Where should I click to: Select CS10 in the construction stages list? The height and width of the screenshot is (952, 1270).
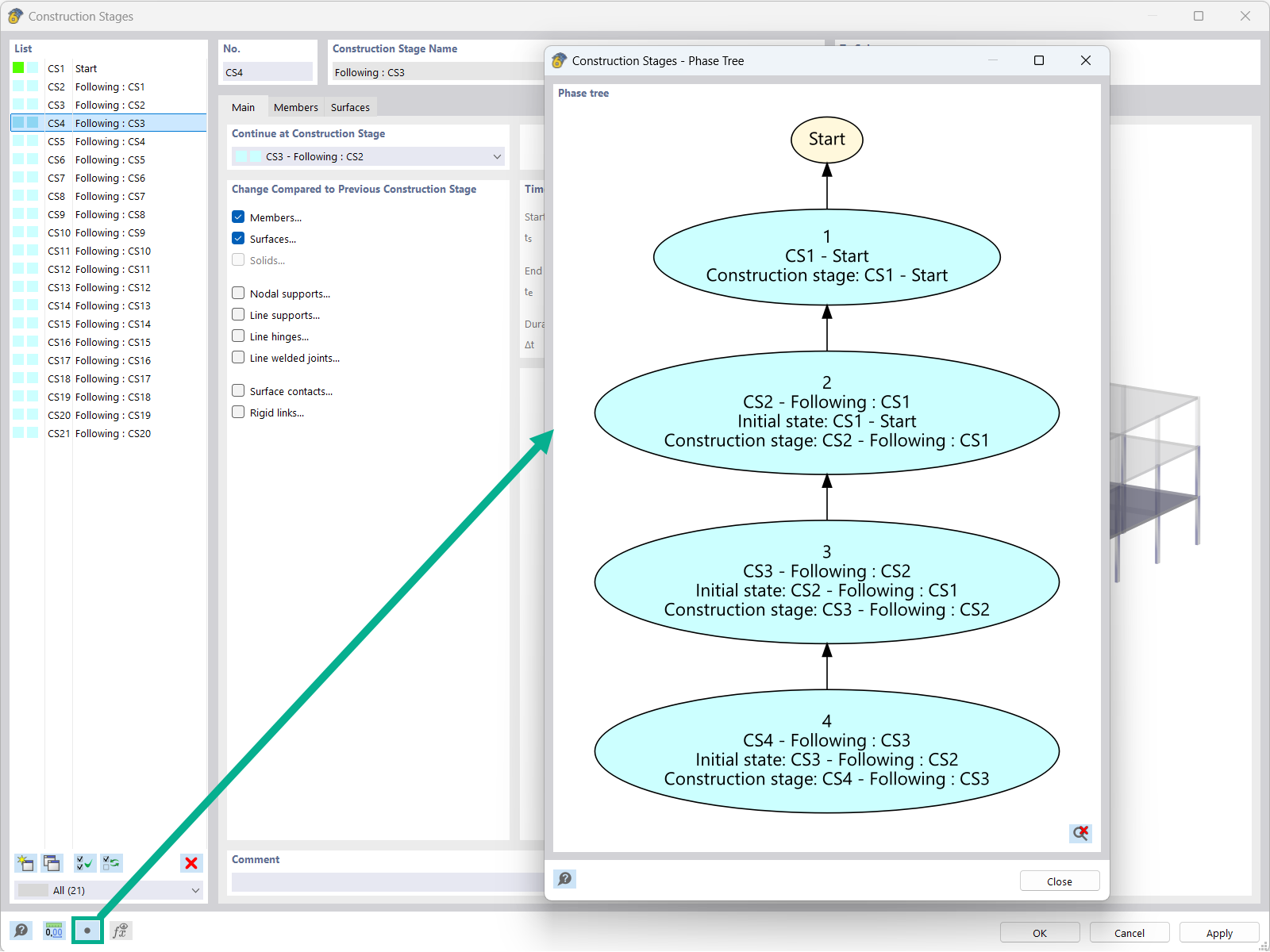click(x=103, y=232)
